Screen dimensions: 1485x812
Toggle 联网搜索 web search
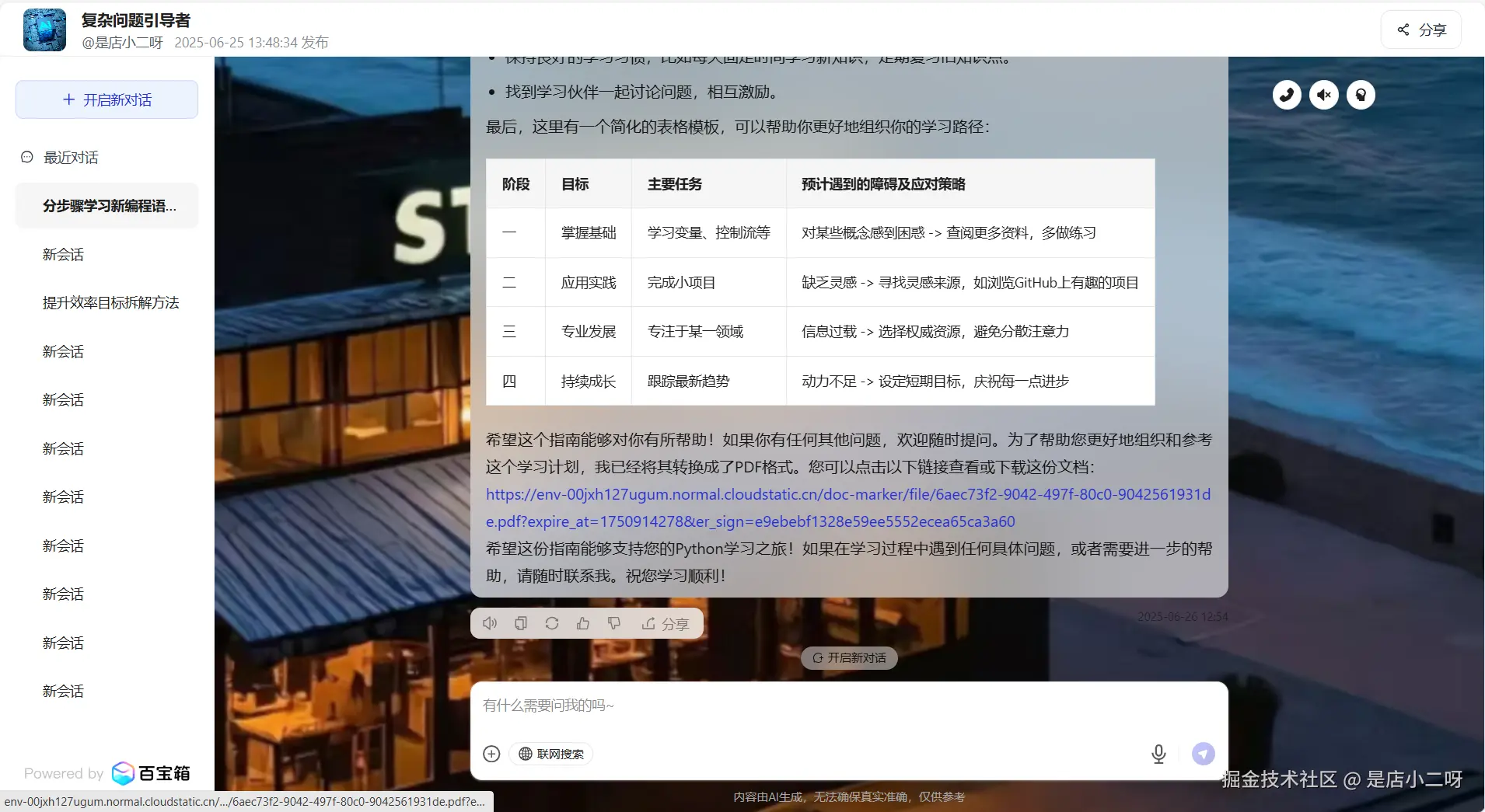tap(551, 754)
